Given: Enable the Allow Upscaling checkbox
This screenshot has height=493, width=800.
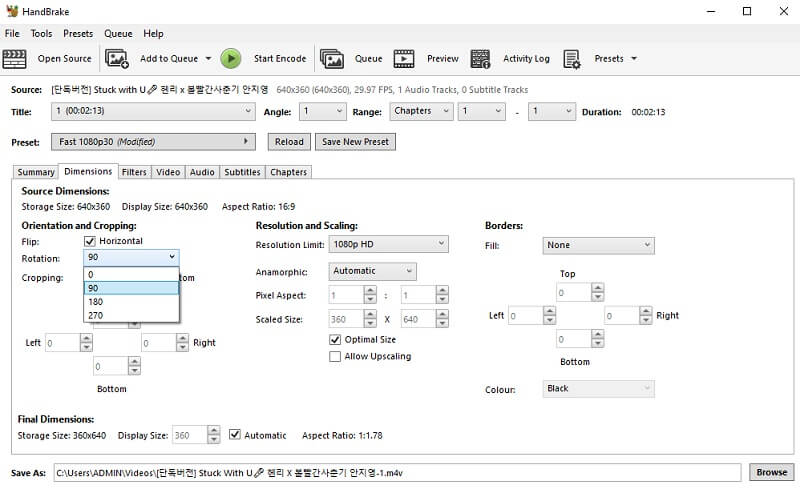Looking at the screenshot, I should [335, 357].
